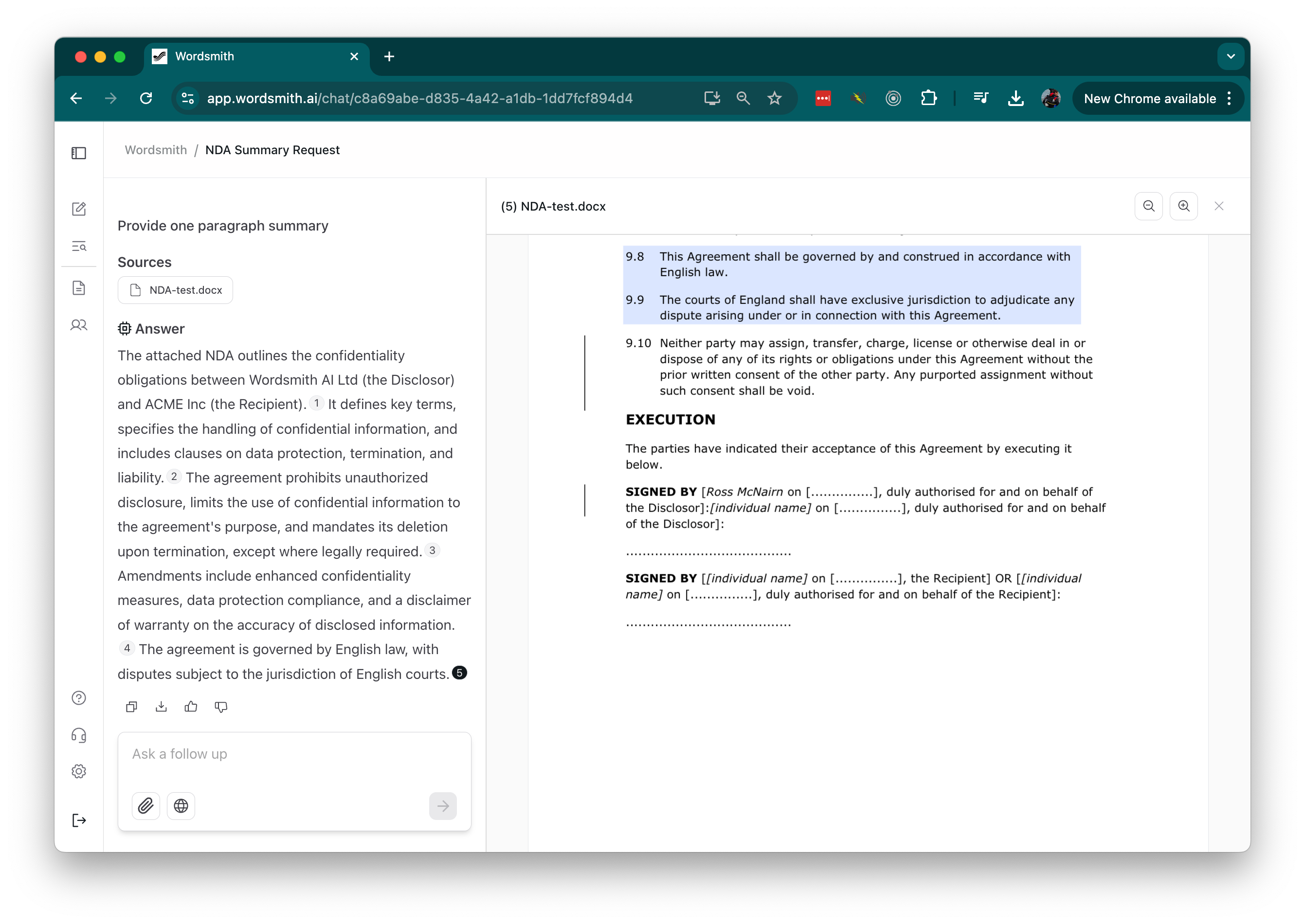Zoom in on the NDA-test.docx preview

[1184, 206]
